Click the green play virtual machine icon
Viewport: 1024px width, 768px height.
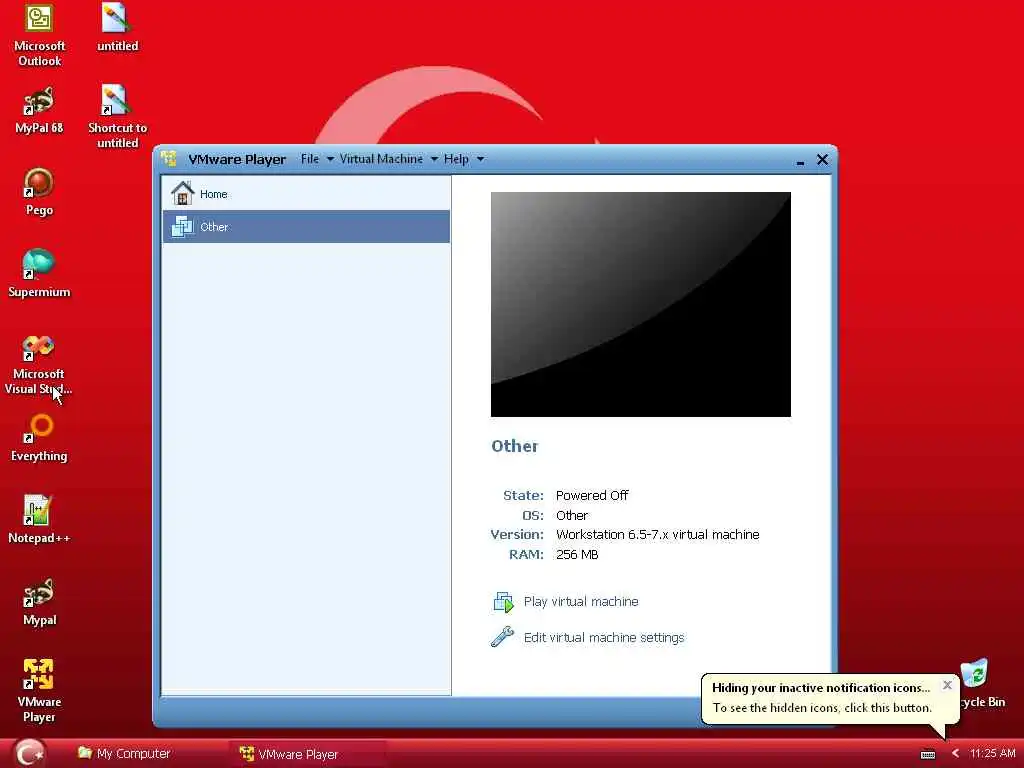pyautogui.click(x=503, y=601)
